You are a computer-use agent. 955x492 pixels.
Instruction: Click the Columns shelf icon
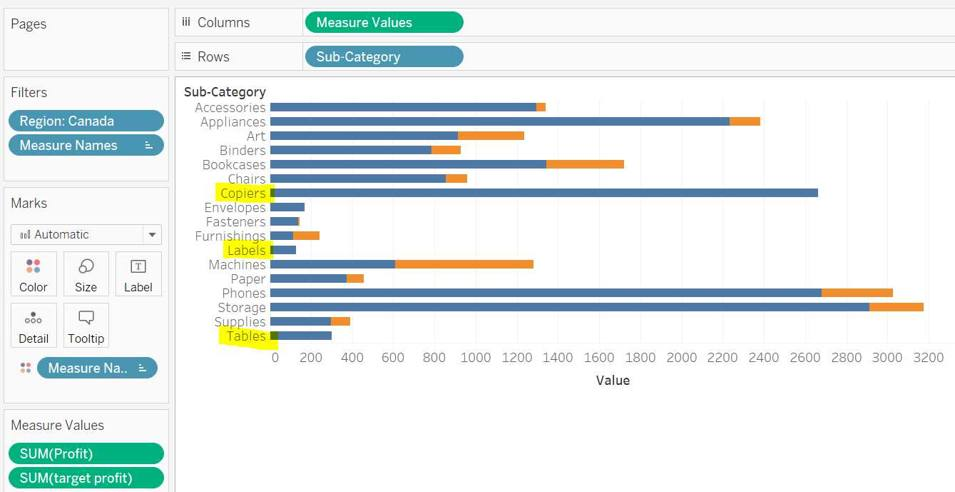pos(186,22)
